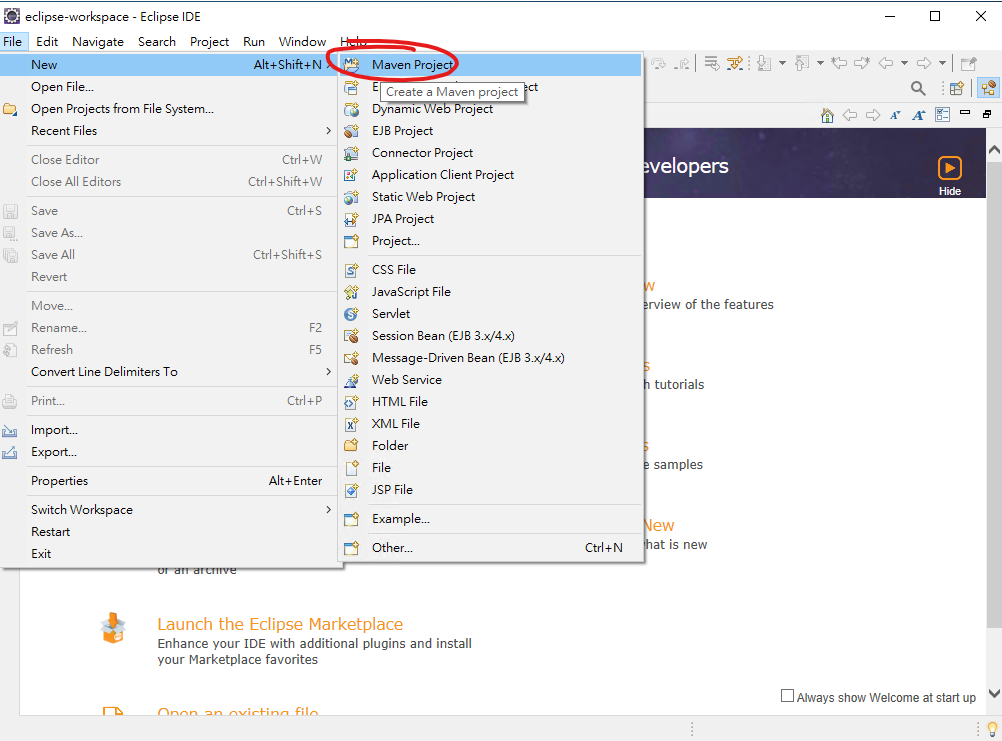Screen dimensions: 1002x741
Task: Create a new HTML File
Action: pyautogui.click(x=490, y=401)
